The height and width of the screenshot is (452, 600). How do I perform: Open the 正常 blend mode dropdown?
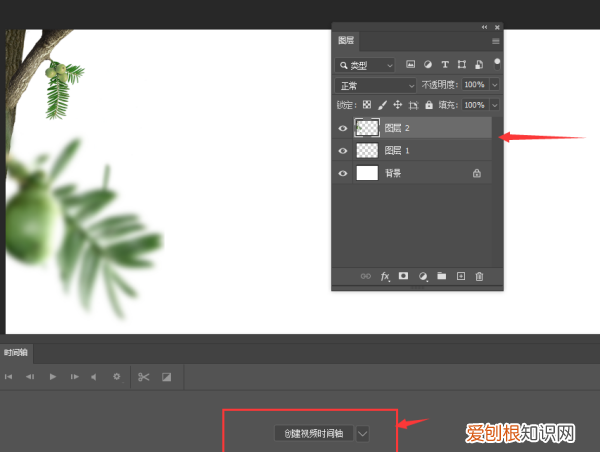(x=375, y=85)
